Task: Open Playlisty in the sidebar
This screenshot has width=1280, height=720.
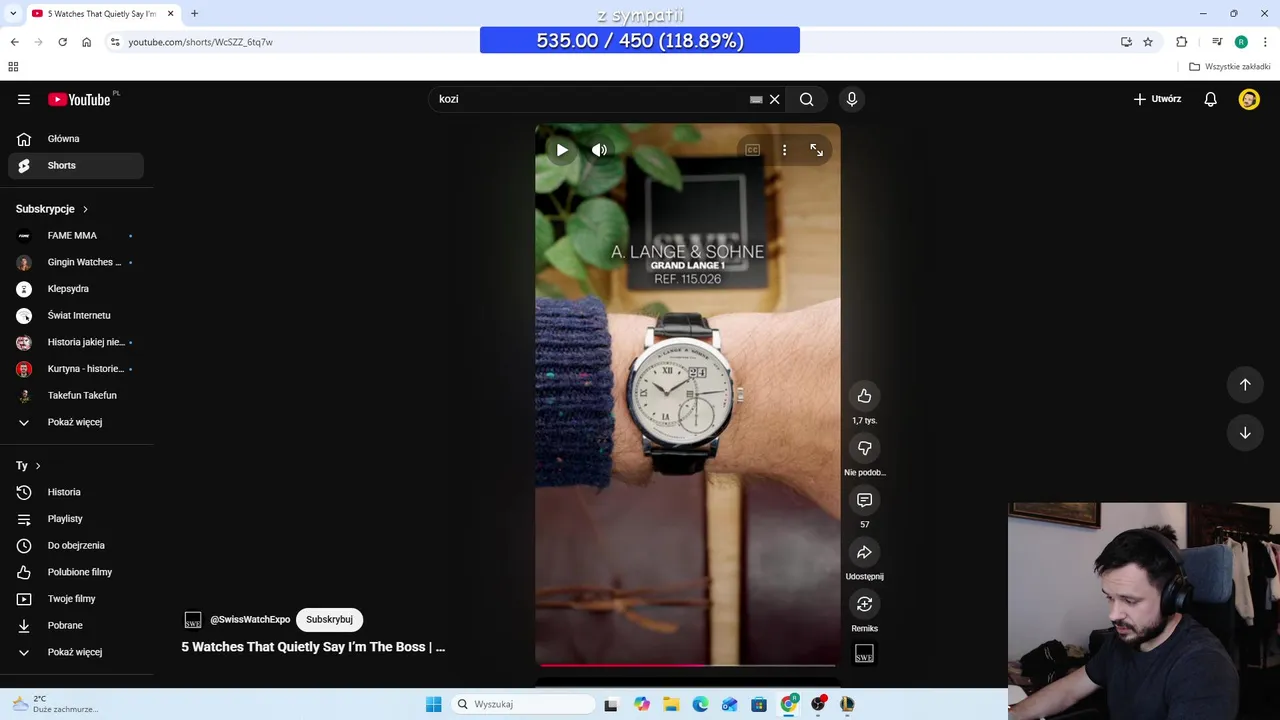Action: (x=76, y=519)
